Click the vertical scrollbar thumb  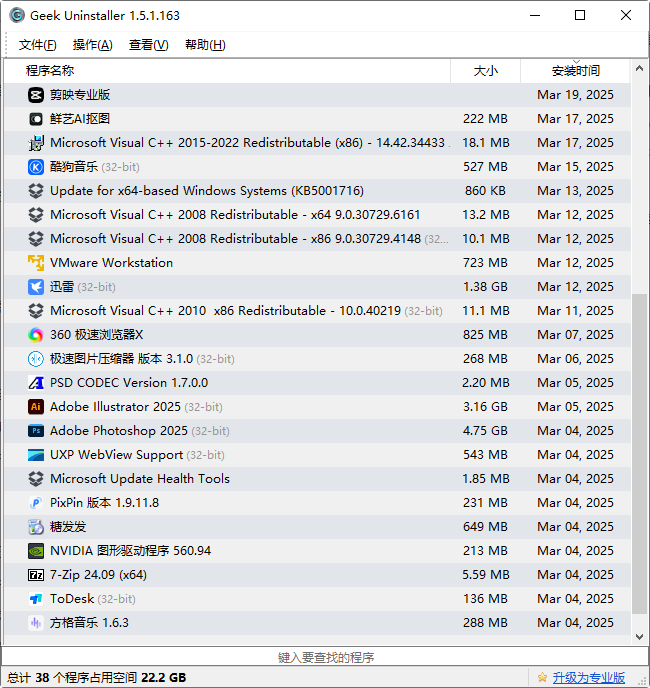click(639, 454)
